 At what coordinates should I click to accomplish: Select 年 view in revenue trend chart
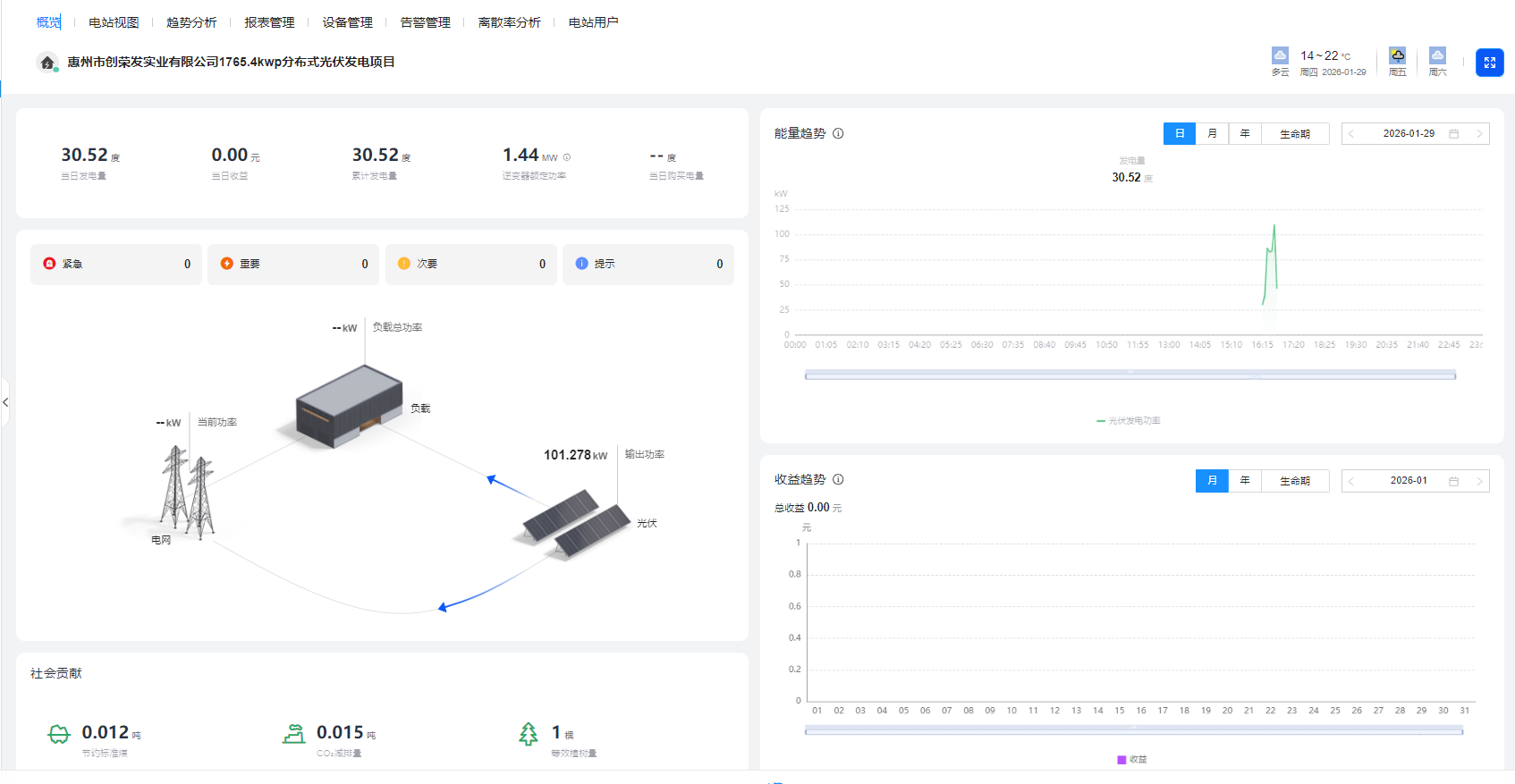click(x=1244, y=481)
